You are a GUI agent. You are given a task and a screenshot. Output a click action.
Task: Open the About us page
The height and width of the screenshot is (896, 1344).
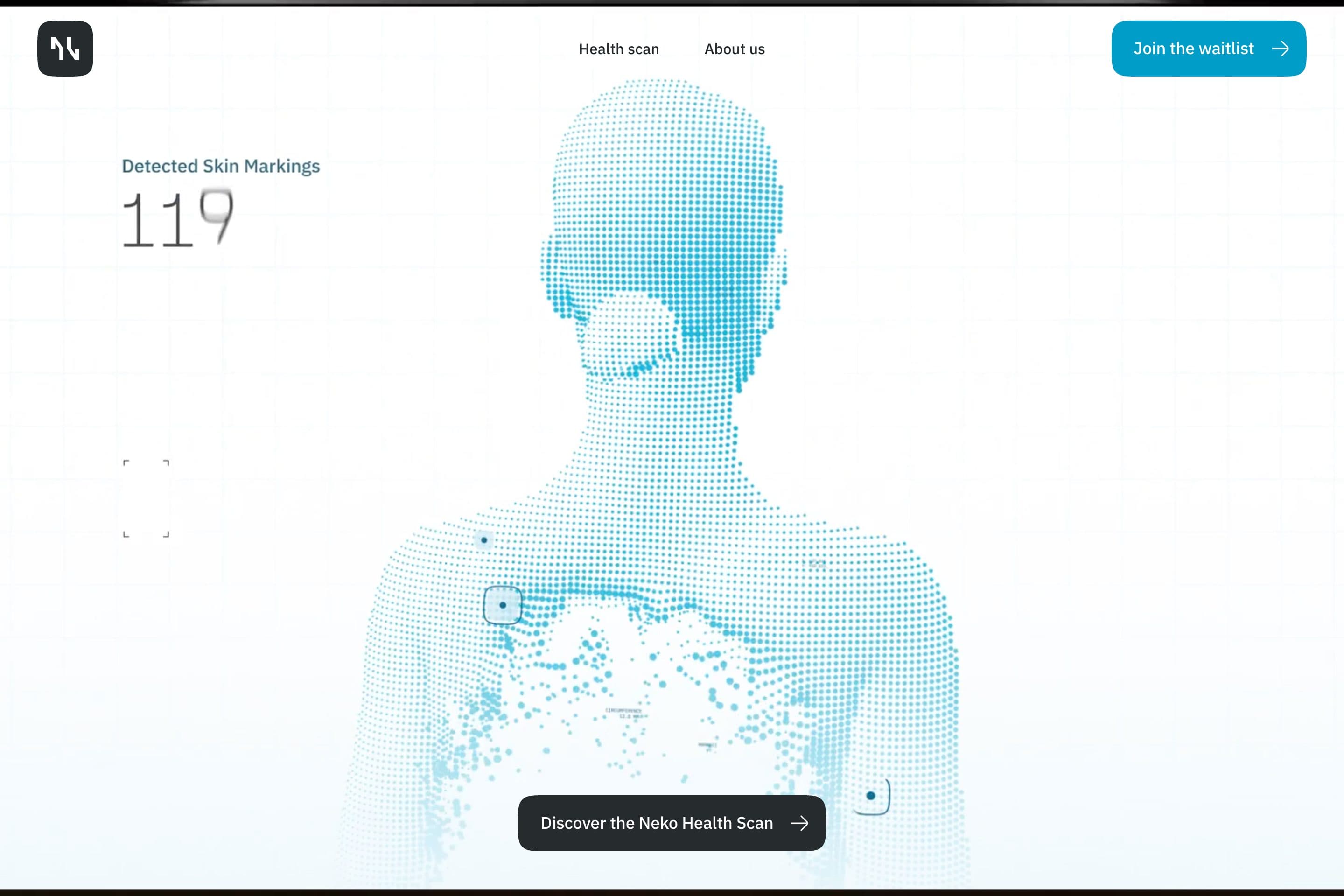[x=734, y=49]
